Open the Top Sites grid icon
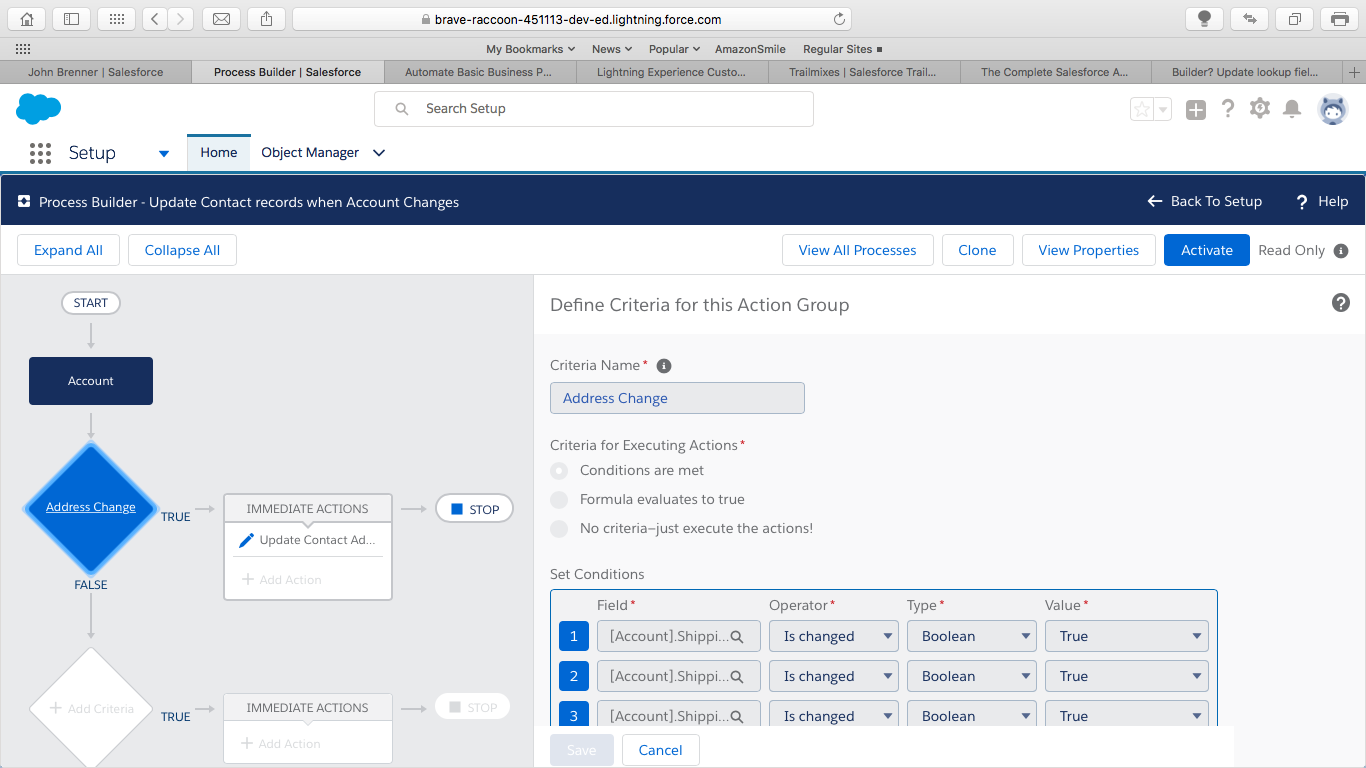The image size is (1366, 768). pyautogui.click(x=117, y=19)
